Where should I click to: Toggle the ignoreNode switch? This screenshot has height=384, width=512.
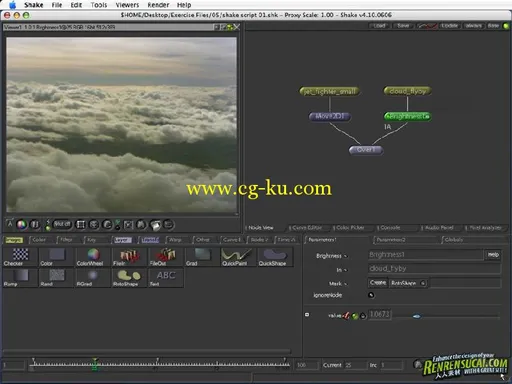(x=371, y=295)
